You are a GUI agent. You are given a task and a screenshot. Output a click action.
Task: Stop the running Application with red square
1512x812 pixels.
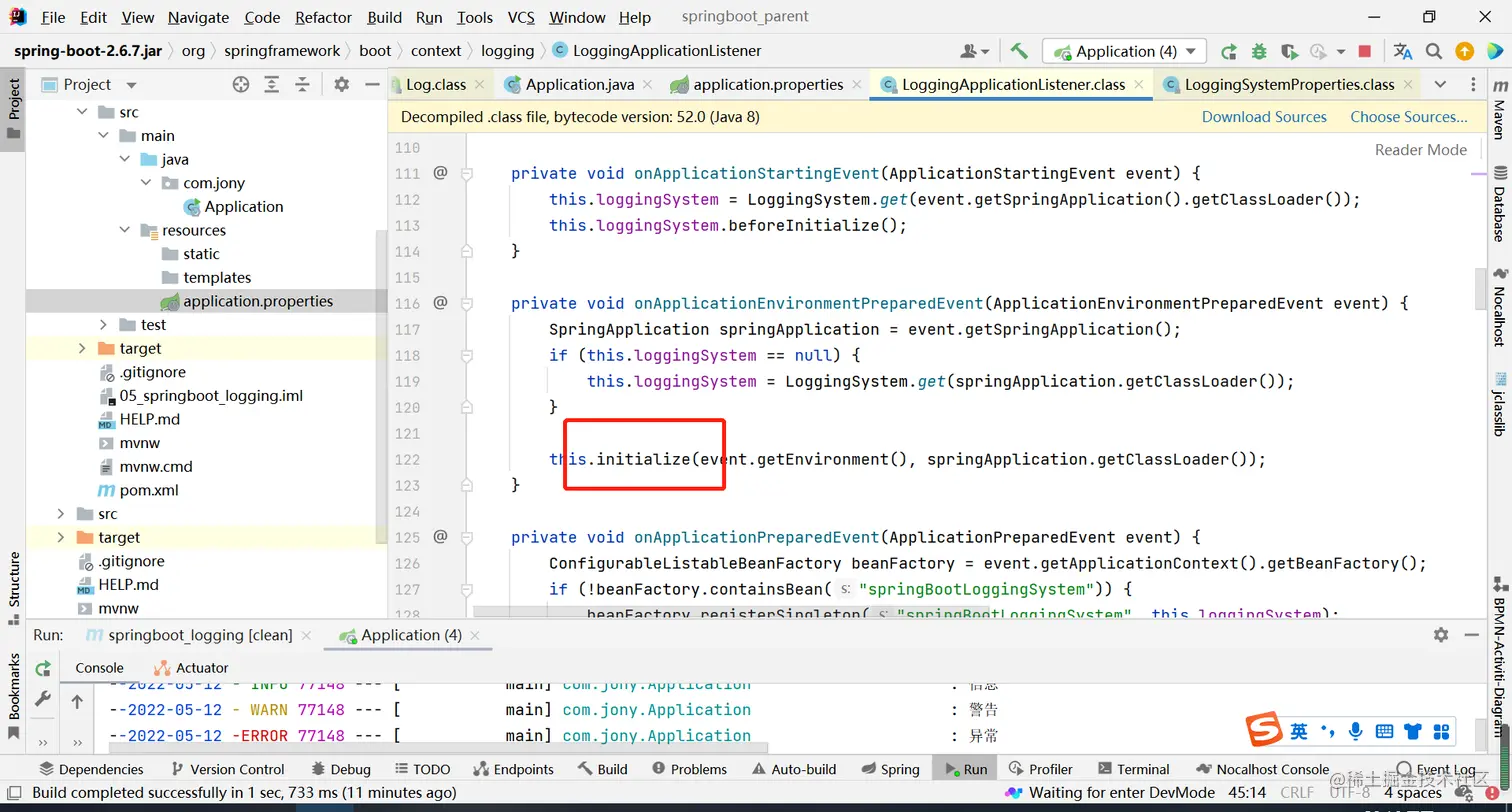(x=1365, y=51)
